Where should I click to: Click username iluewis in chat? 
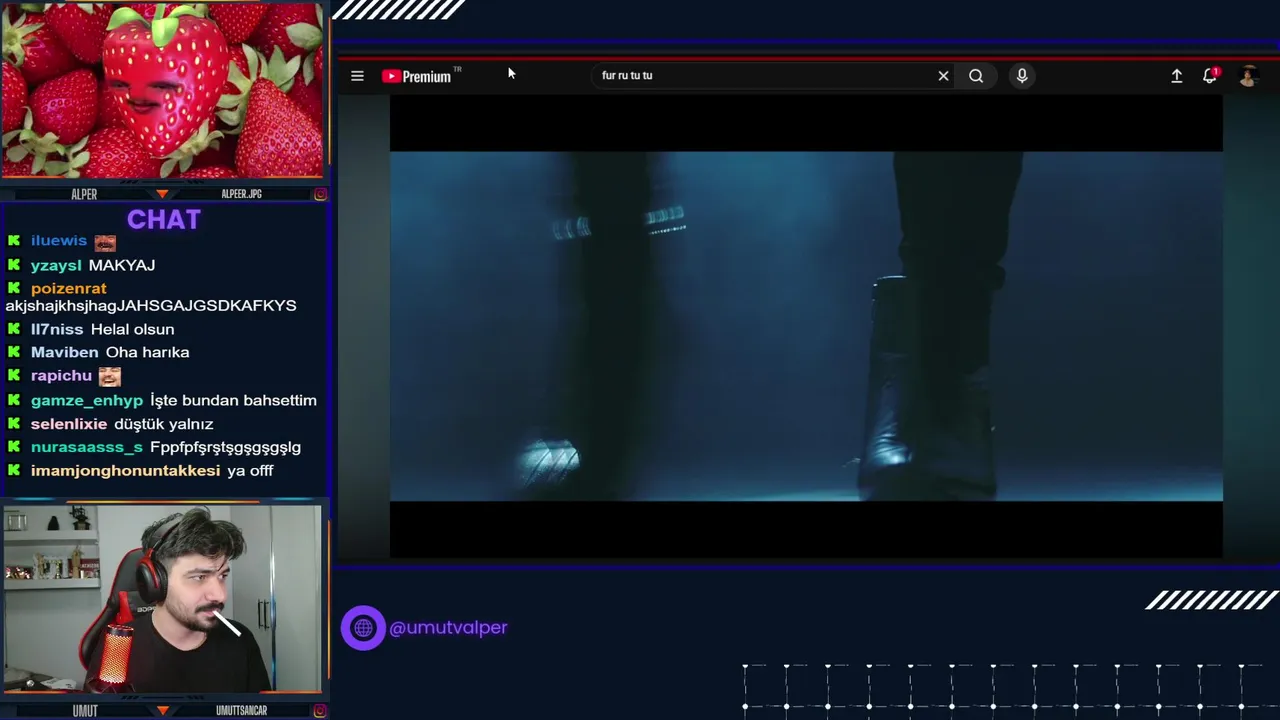pos(59,241)
